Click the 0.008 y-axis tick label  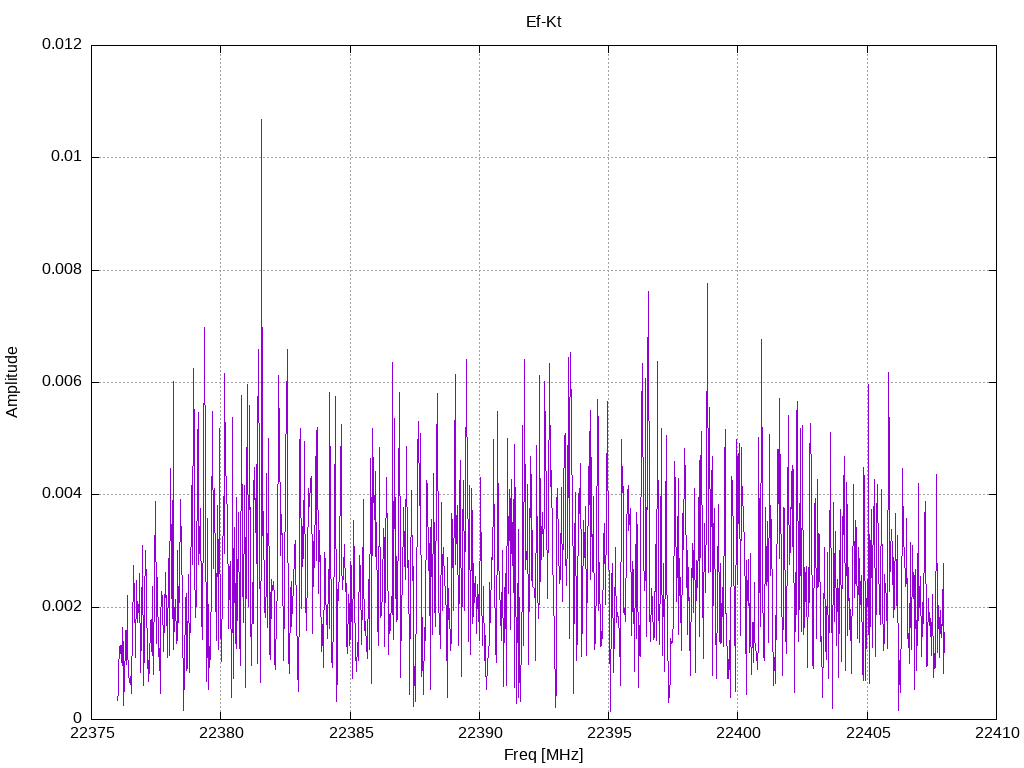coord(62,269)
